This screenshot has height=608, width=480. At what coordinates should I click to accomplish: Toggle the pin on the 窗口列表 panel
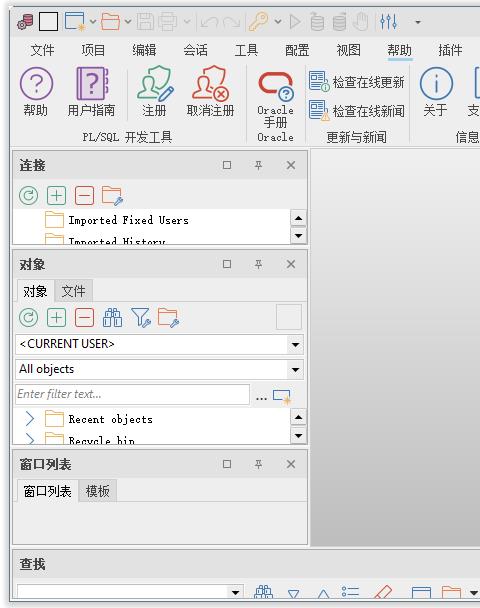point(258,464)
